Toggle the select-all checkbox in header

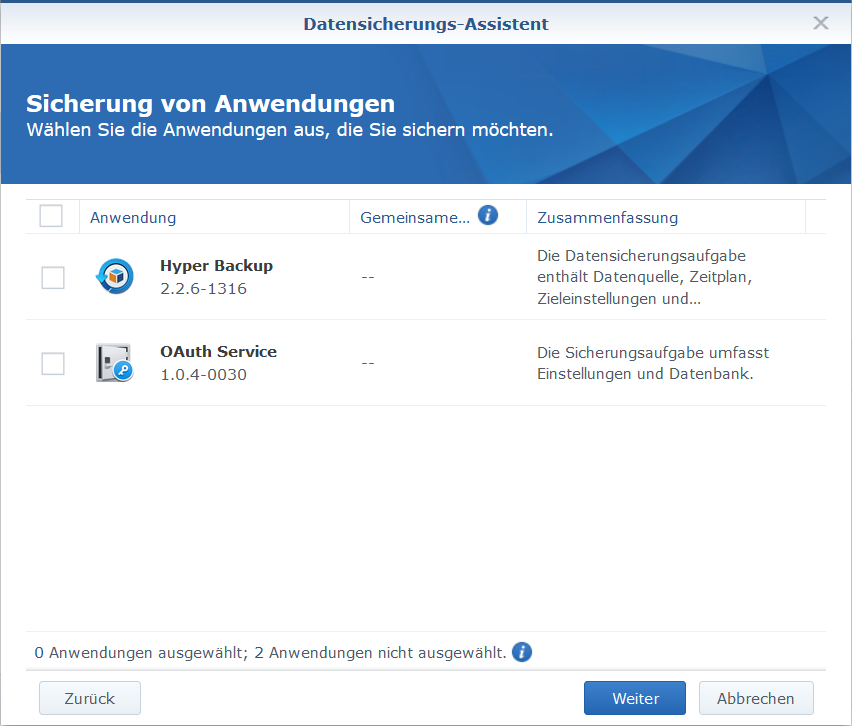(51, 216)
